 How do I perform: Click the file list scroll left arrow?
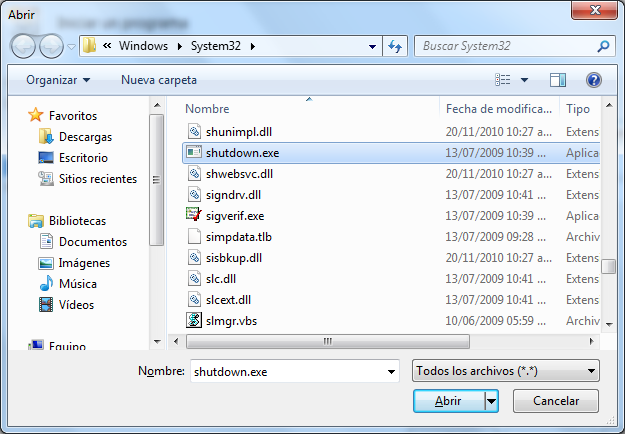176,342
